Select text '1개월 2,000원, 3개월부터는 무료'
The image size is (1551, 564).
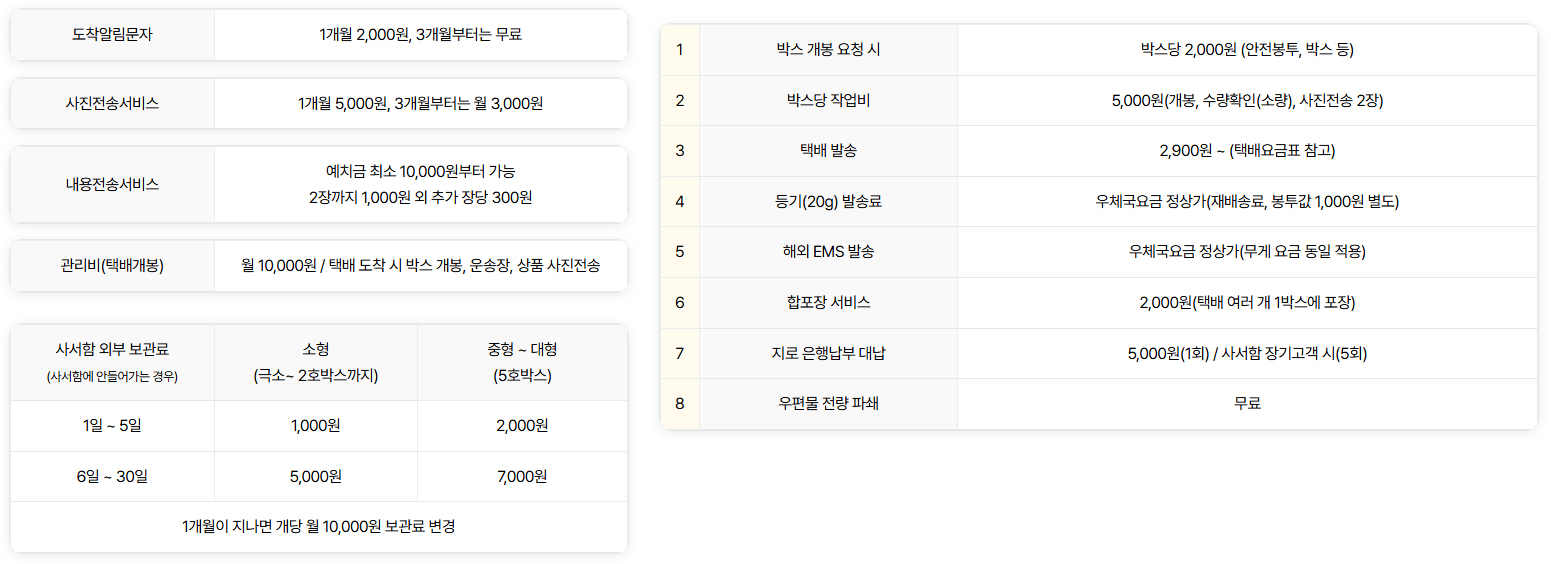pyautogui.click(x=421, y=34)
